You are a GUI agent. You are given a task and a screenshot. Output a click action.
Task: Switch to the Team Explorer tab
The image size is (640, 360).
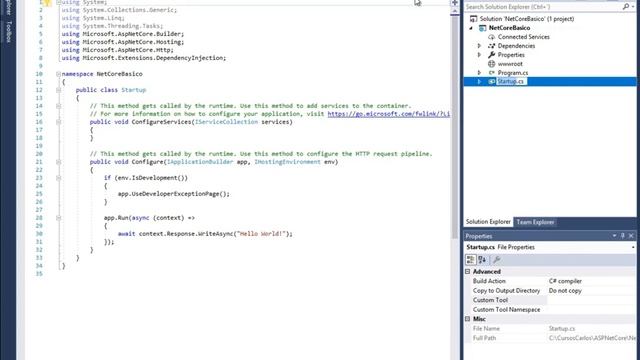coord(535,222)
